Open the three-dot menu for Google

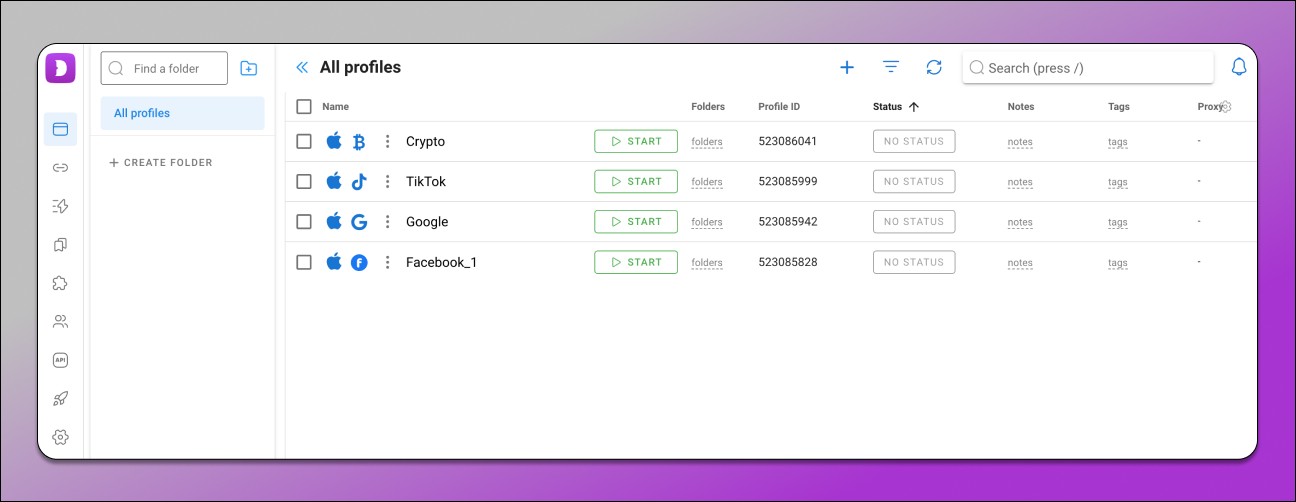coord(387,222)
